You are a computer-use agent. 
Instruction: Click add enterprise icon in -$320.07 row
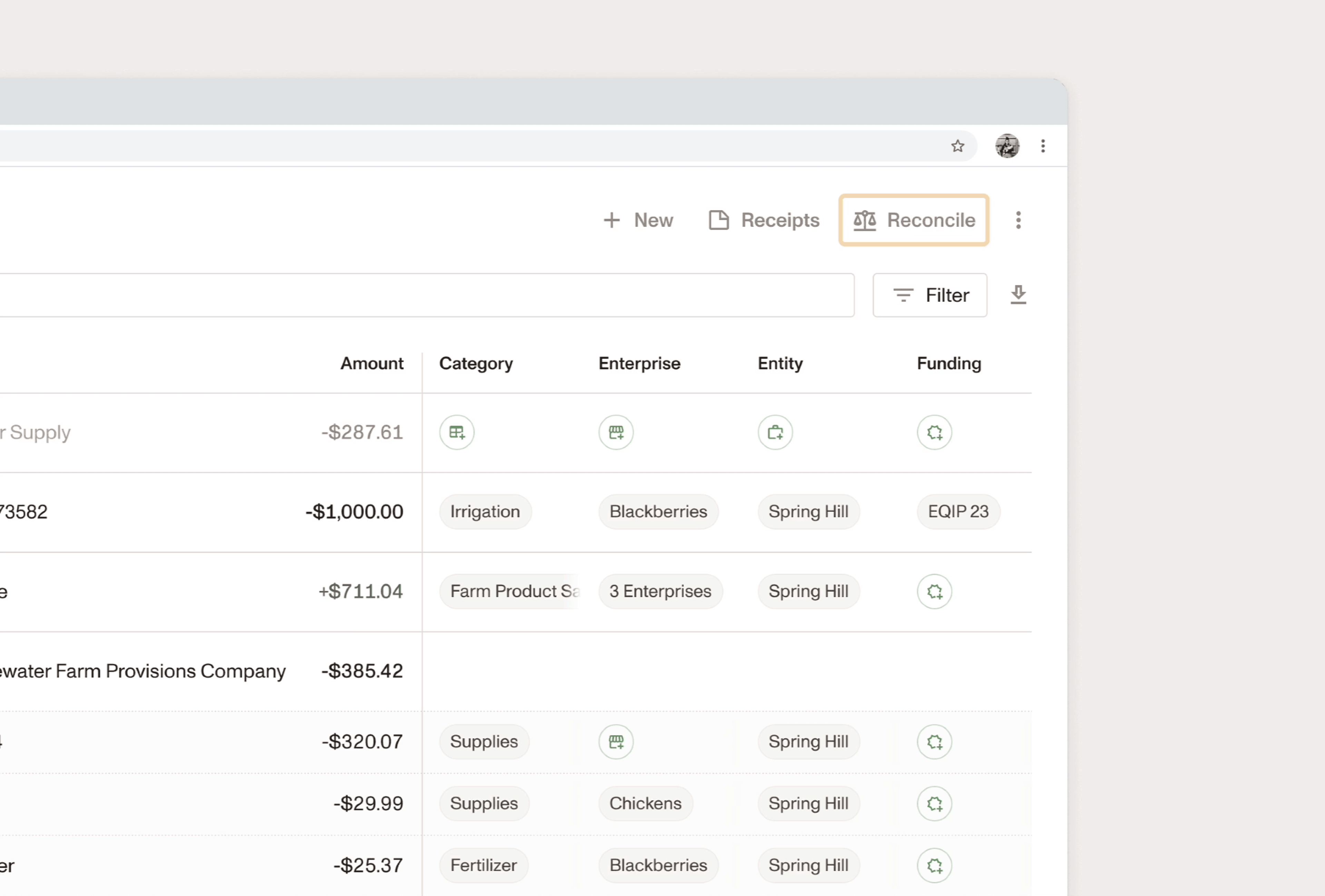pyautogui.click(x=616, y=741)
